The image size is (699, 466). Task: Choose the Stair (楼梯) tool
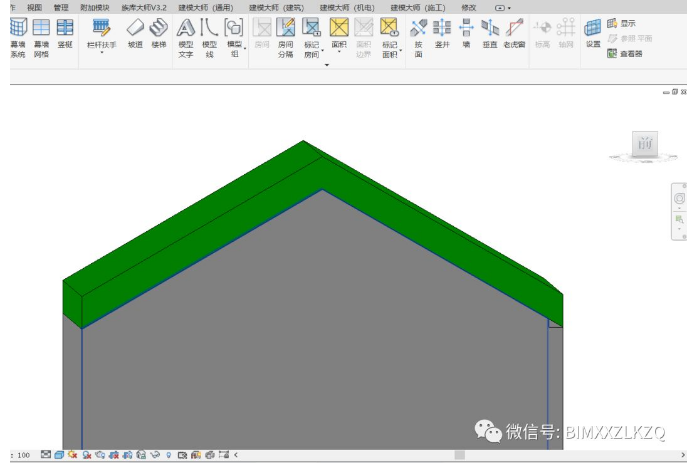click(159, 32)
